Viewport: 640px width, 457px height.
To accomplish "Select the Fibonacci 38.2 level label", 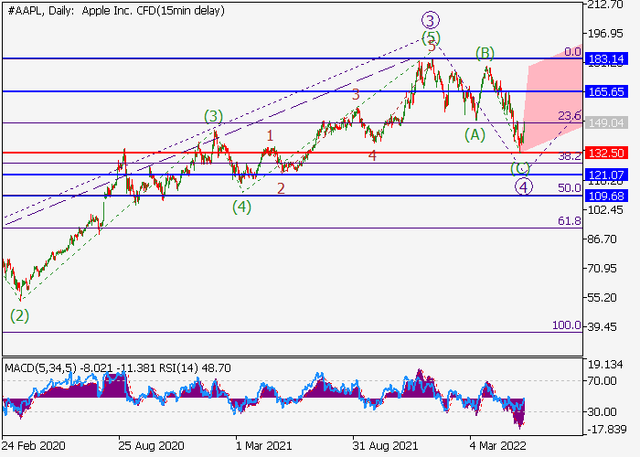I will 570,156.
